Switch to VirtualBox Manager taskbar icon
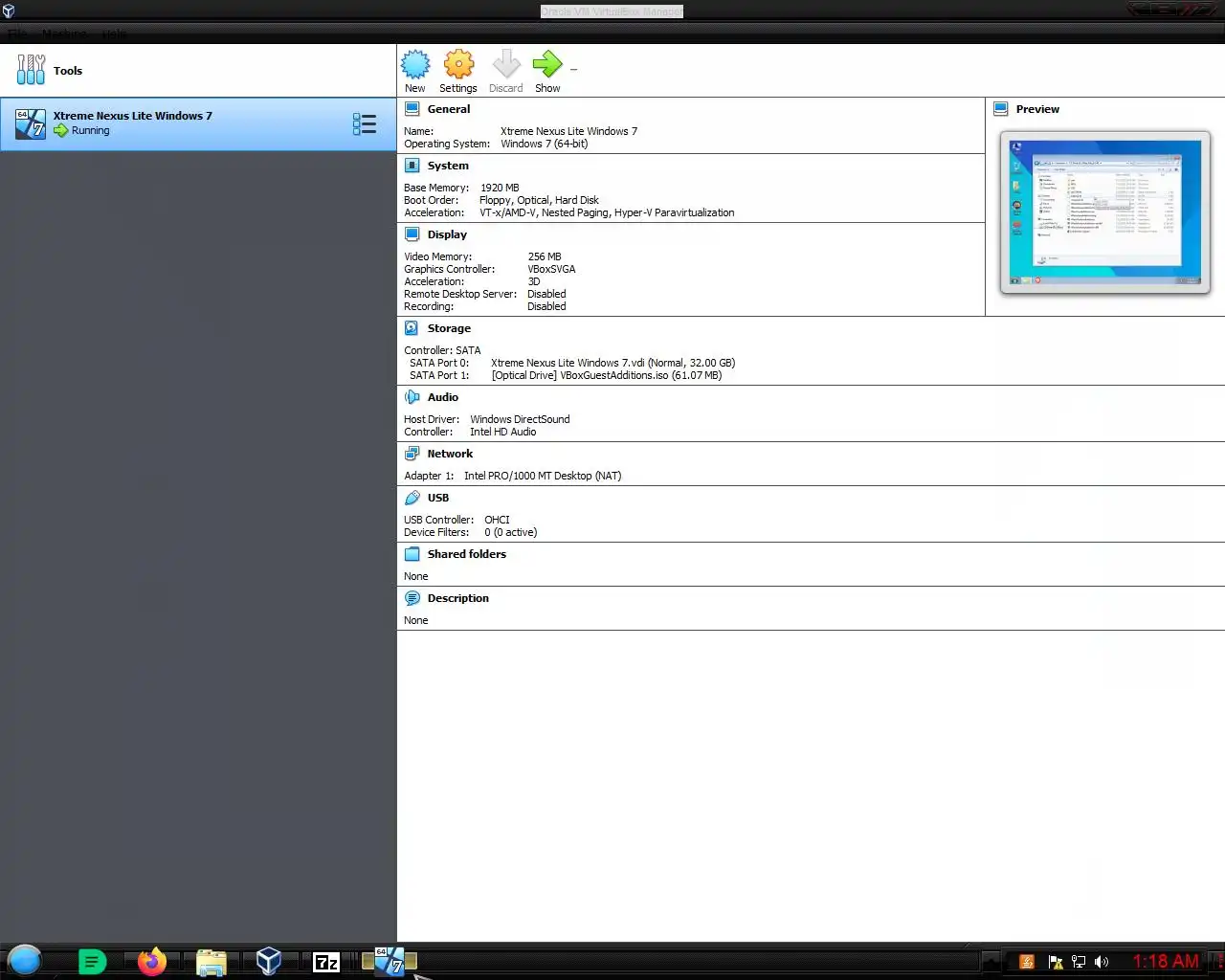 pyautogui.click(x=269, y=961)
